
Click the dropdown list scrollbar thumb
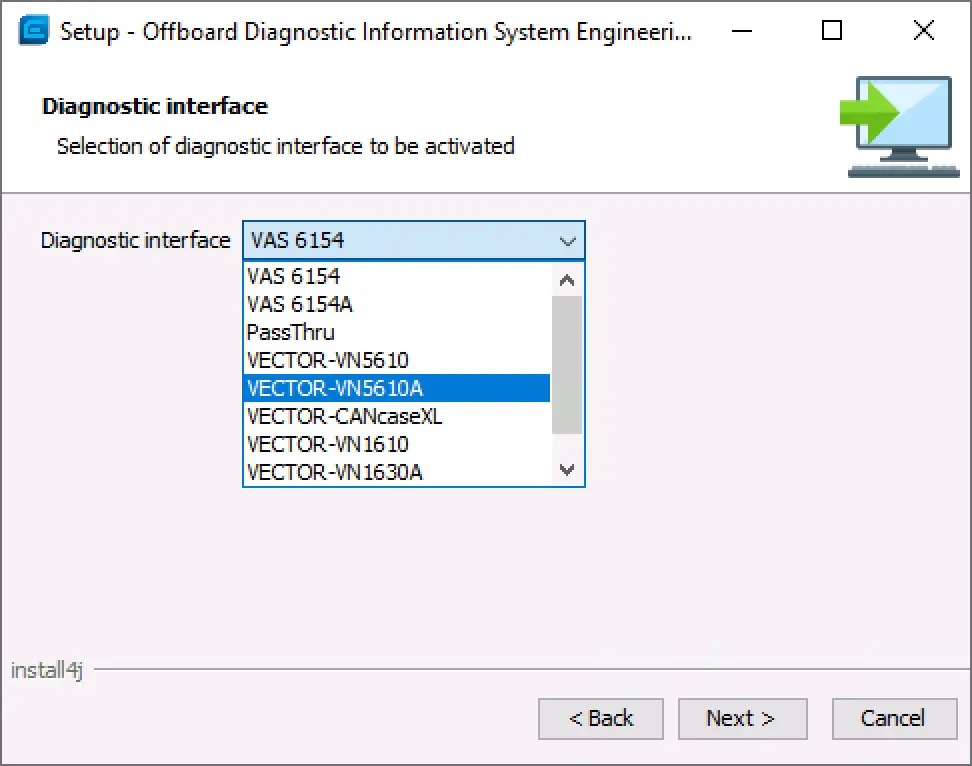click(x=567, y=365)
